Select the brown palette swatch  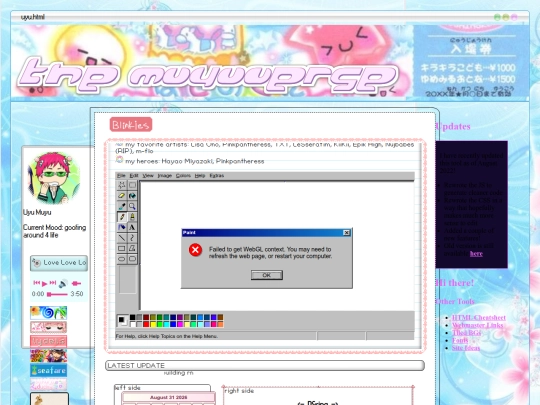(220, 318)
